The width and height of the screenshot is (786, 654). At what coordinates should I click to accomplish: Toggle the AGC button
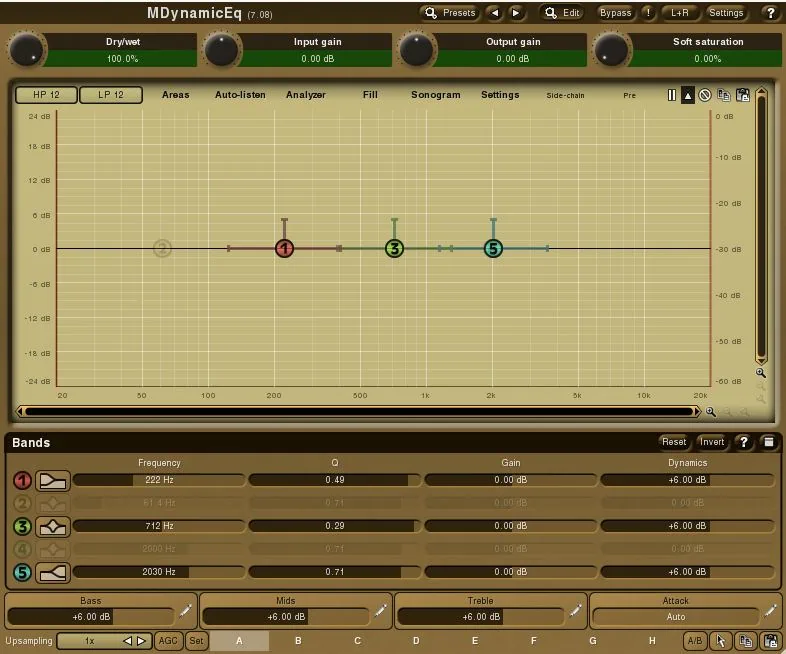pyautogui.click(x=168, y=641)
